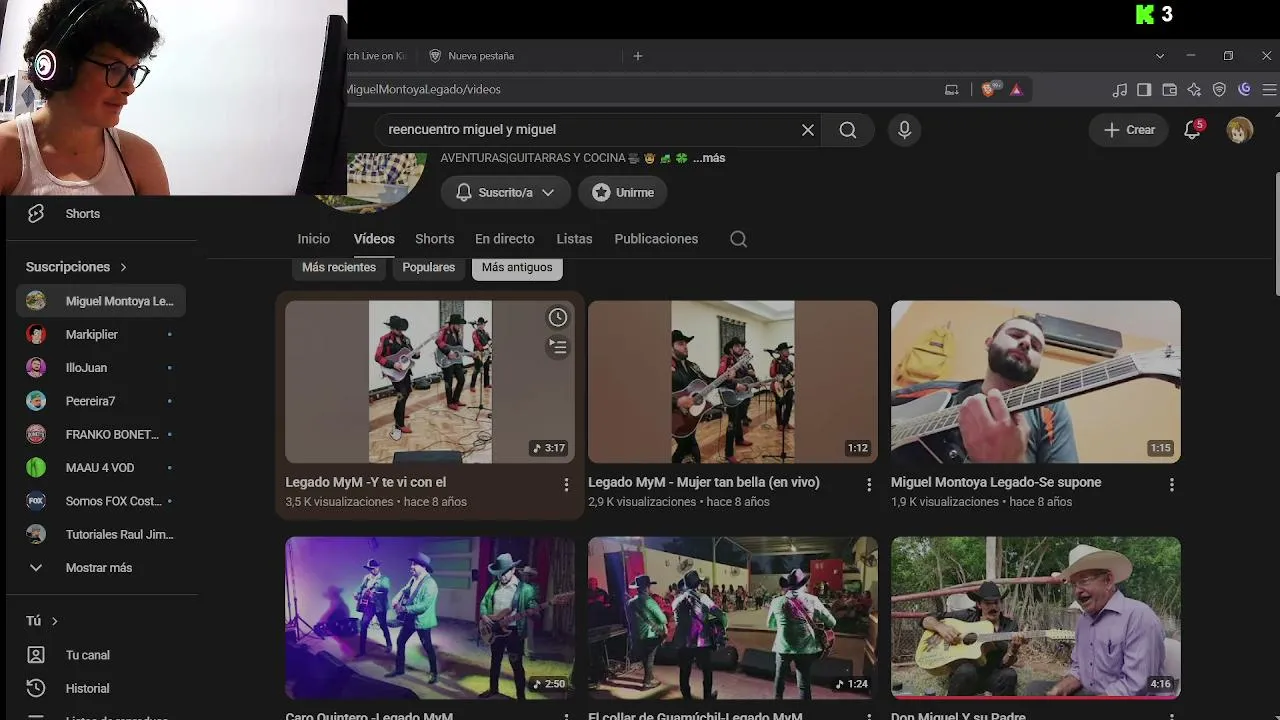Click the Unirme membership button
This screenshot has width=1280, height=720.
tap(623, 193)
